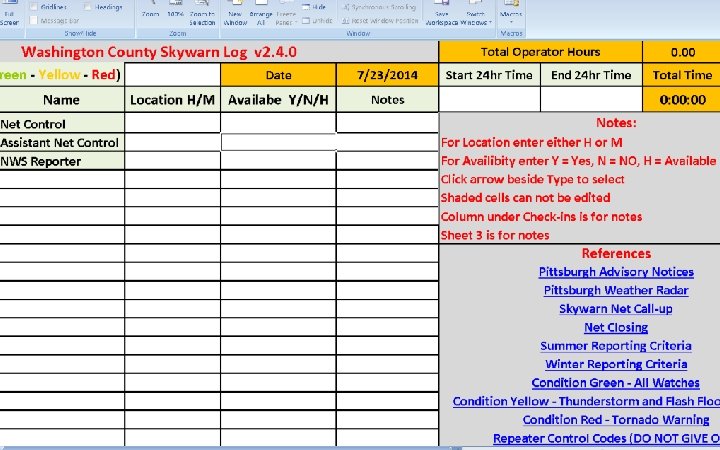Click the Notes column header cell
The height and width of the screenshot is (450, 720).
(388, 100)
